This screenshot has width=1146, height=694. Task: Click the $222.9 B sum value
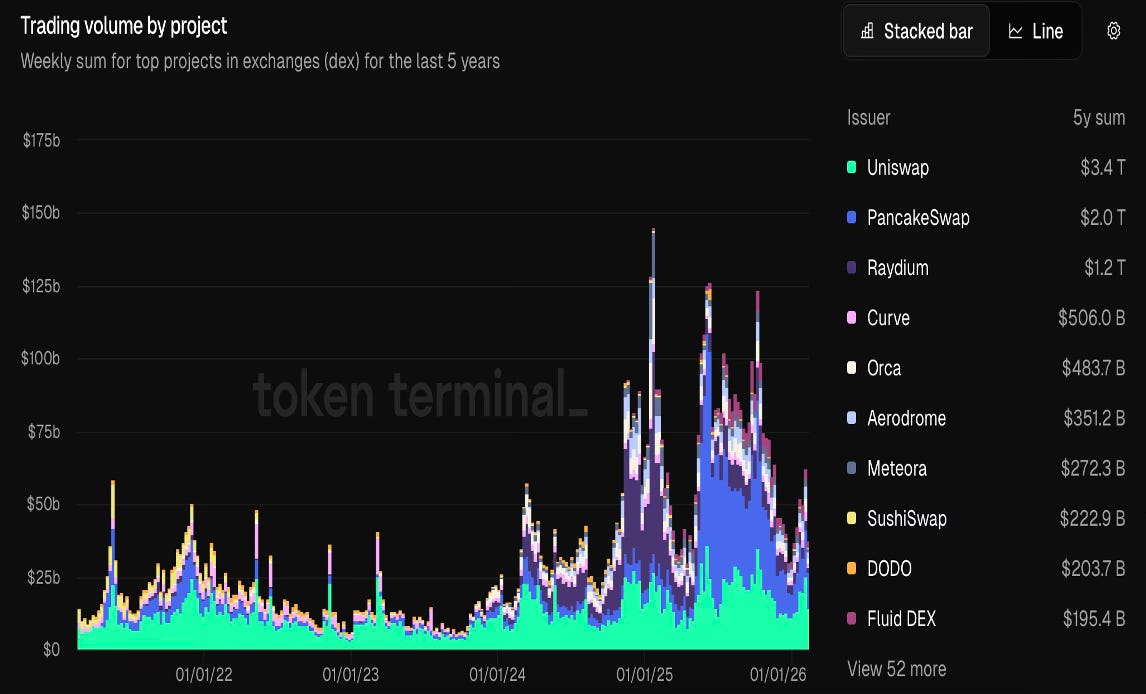pyautogui.click(x=1093, y=519)
